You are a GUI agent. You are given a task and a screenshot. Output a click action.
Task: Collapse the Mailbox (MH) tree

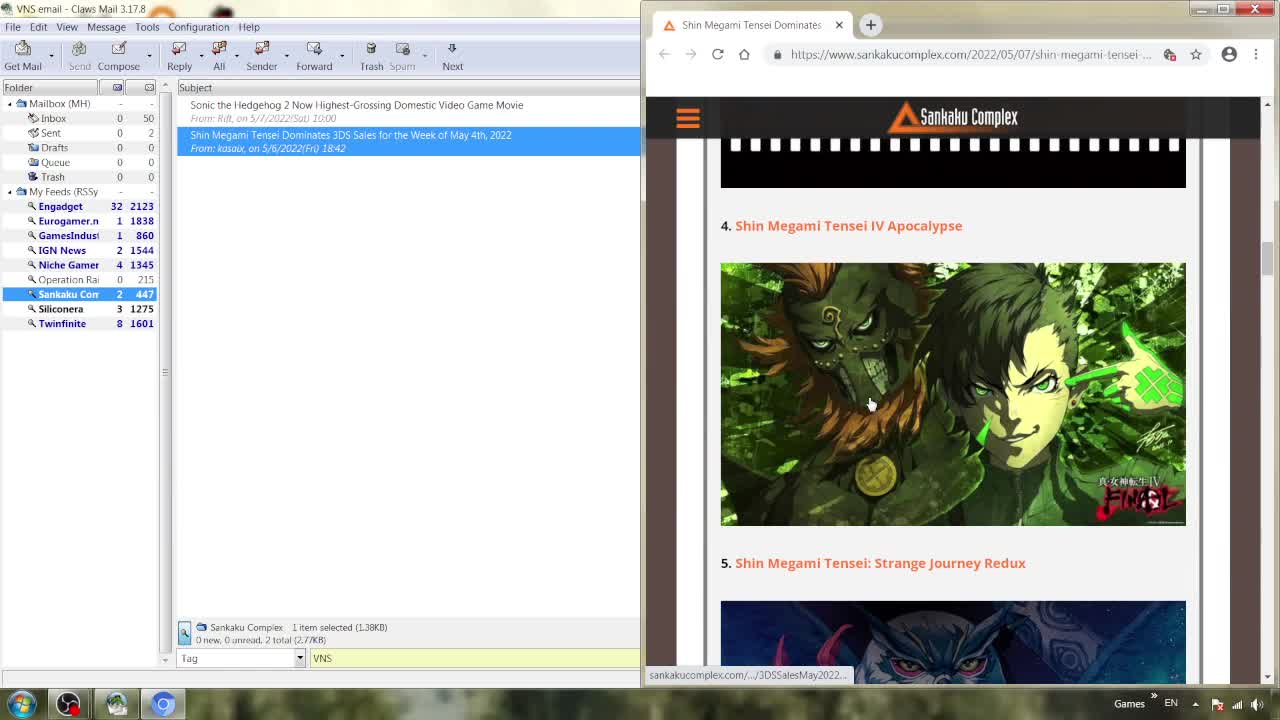10,104
